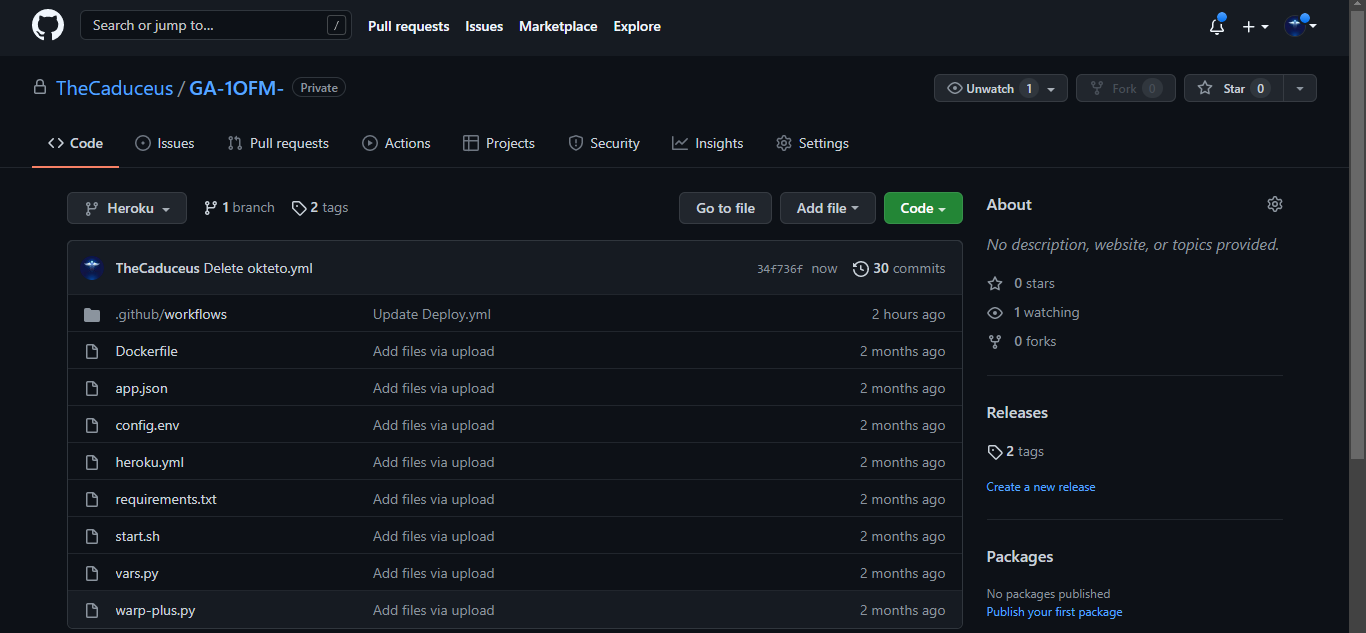Open heroku.yml file
1366x633 pixels.
coord(149,462)
